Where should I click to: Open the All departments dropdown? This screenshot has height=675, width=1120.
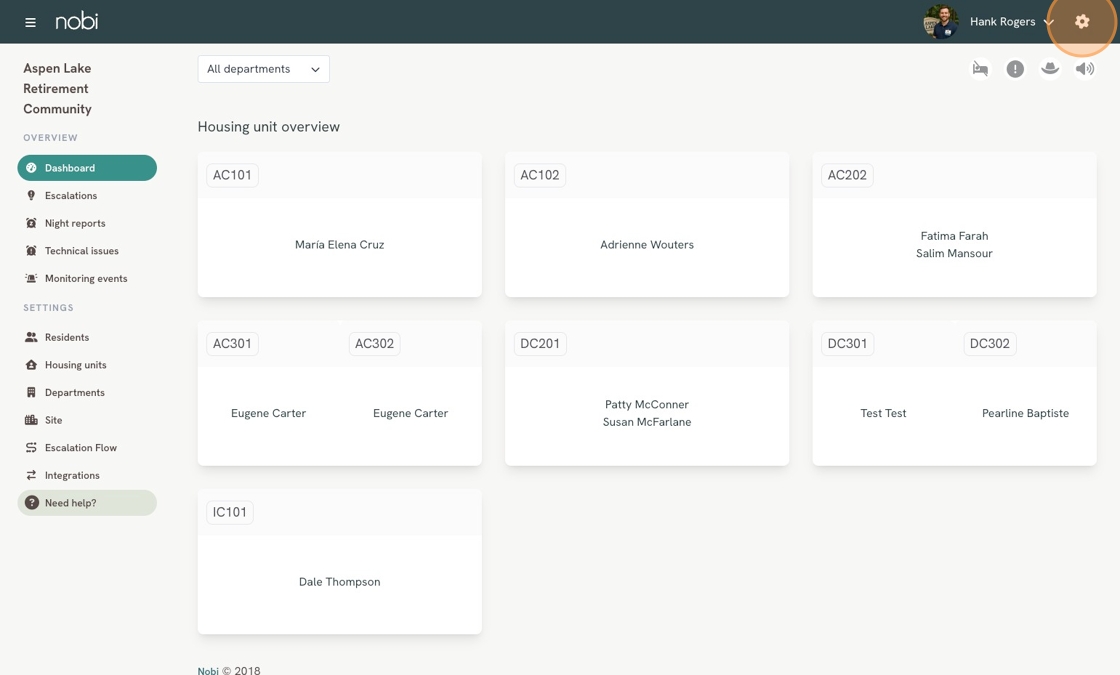click(263, 69)
